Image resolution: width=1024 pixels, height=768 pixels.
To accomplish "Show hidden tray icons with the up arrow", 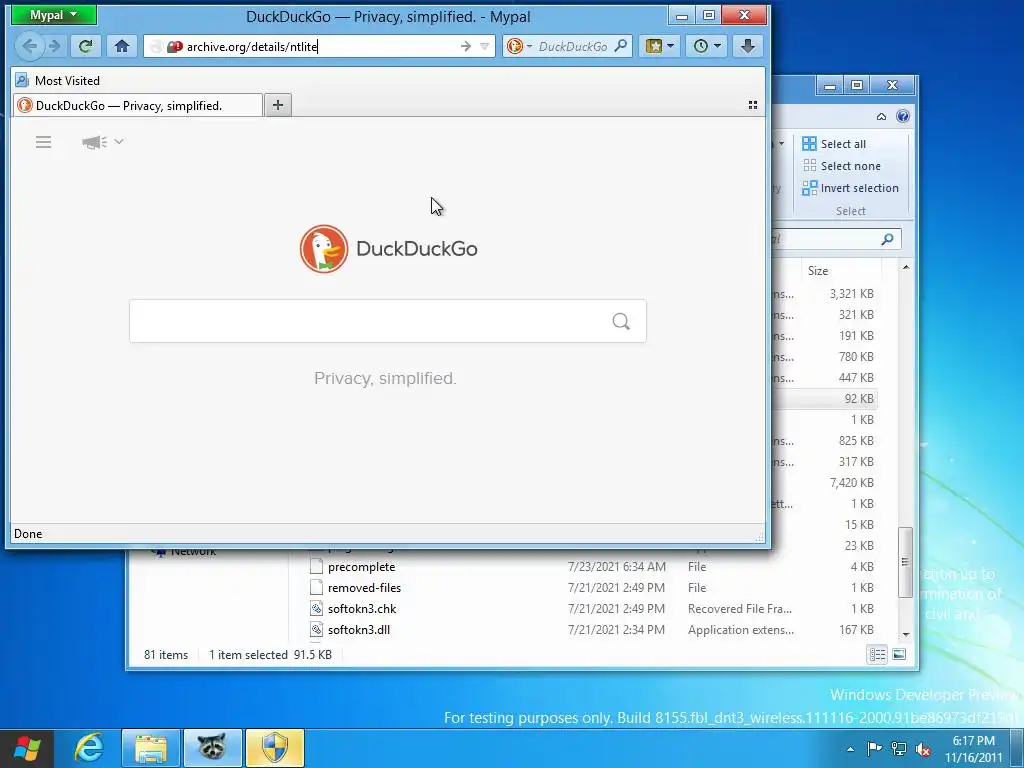I will (850, 749).
